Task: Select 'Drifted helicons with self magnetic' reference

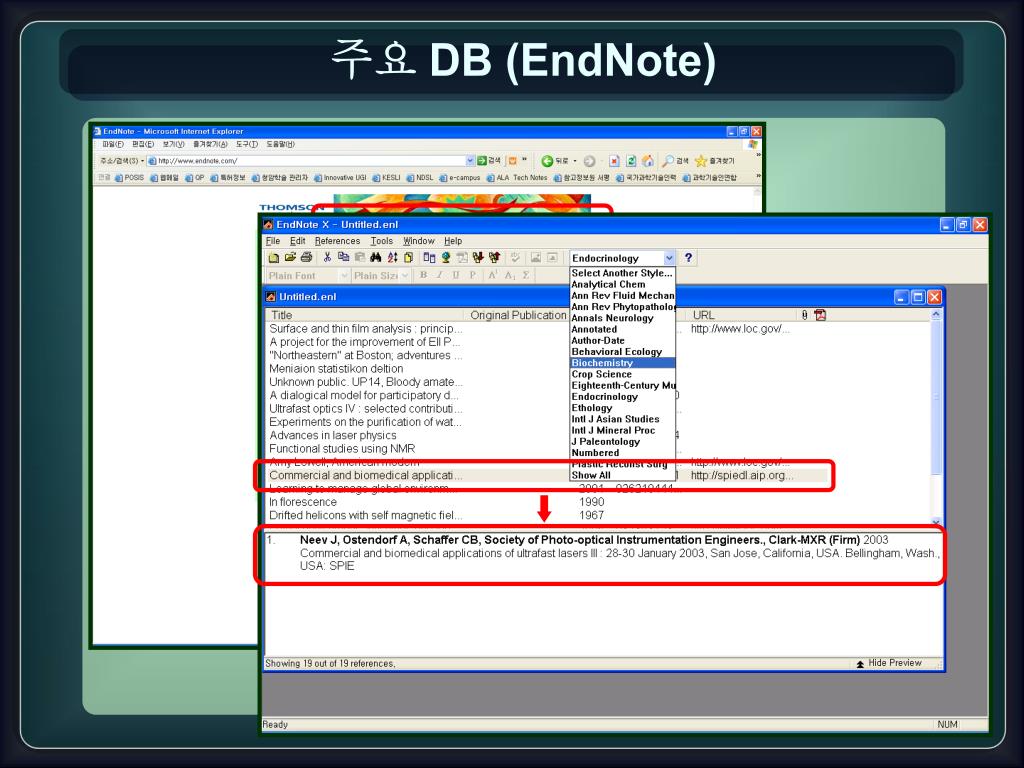Action: pos(366,515)
